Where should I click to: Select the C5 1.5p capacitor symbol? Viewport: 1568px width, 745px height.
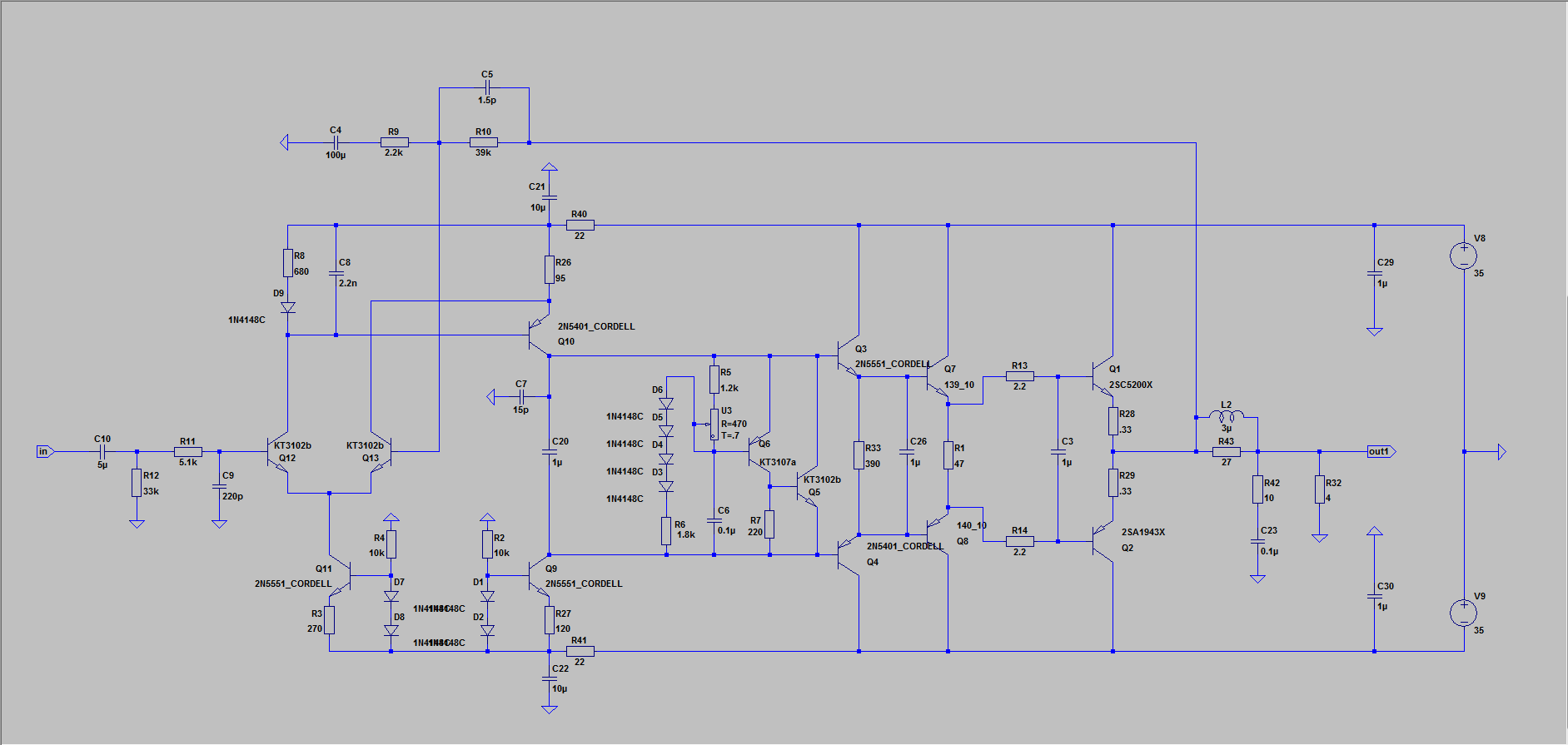coord(487,87)
